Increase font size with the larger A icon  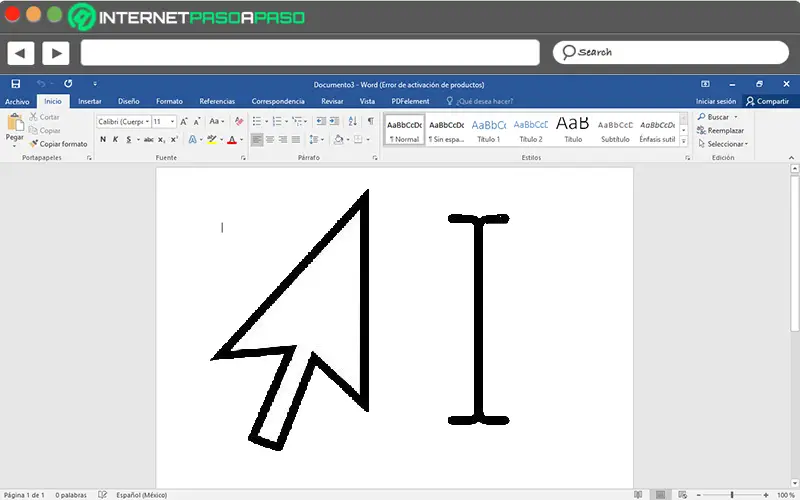pos(184,121)
